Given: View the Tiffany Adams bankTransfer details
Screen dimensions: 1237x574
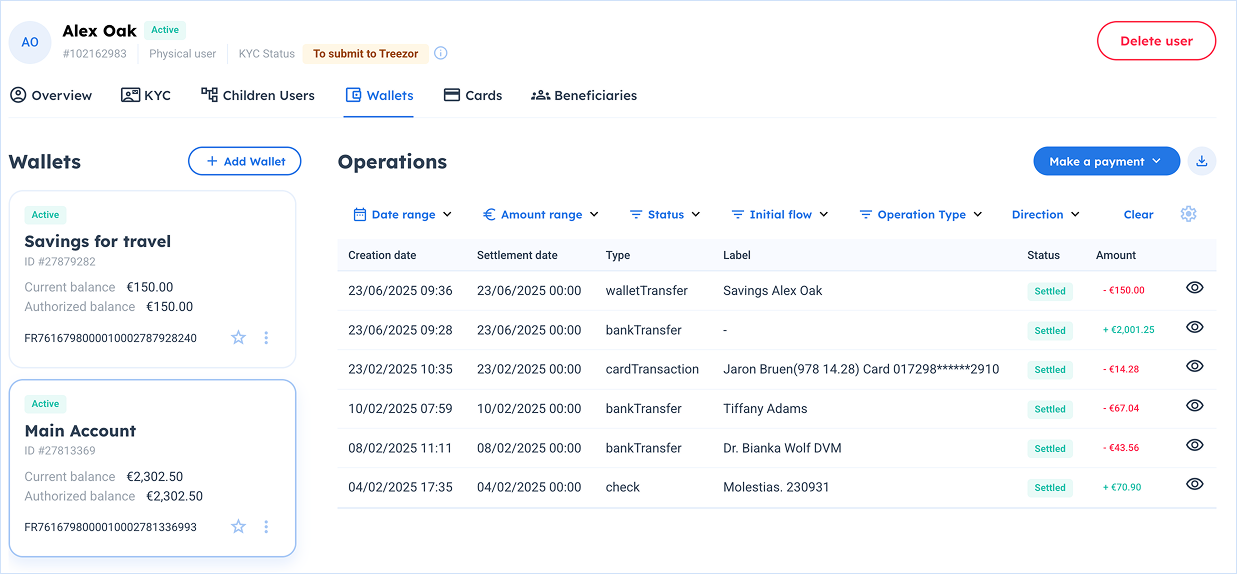Looking at the screenshot, I should coord(1194,406).
